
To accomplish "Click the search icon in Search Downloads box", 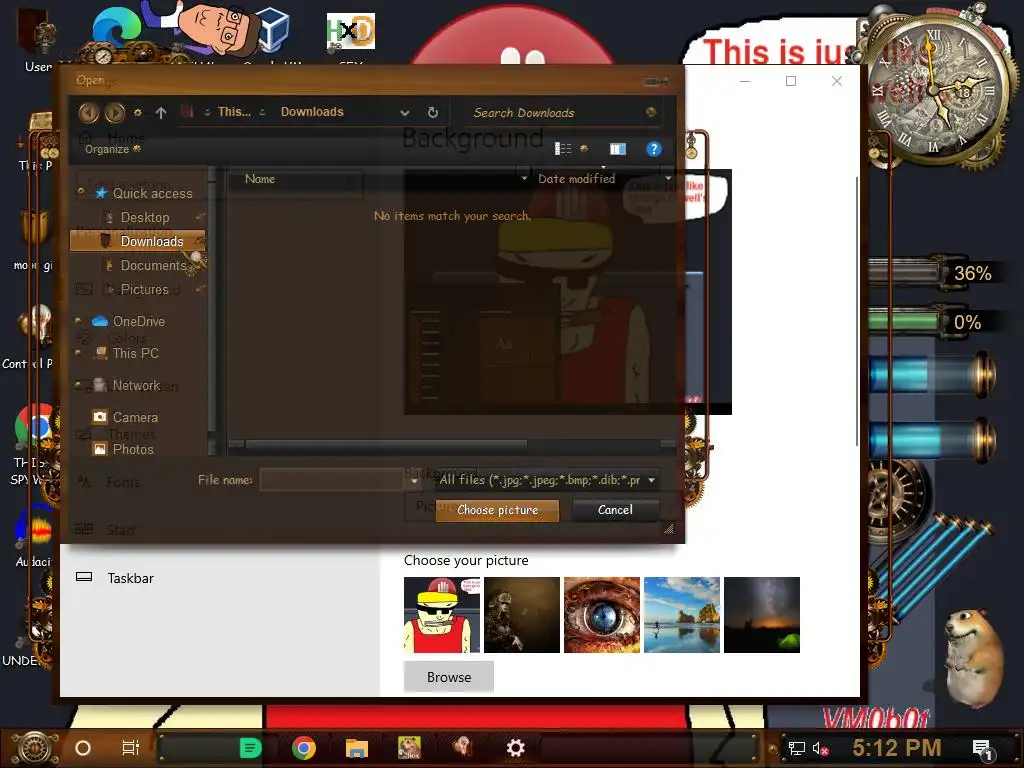I will click(x=650, y=112).
